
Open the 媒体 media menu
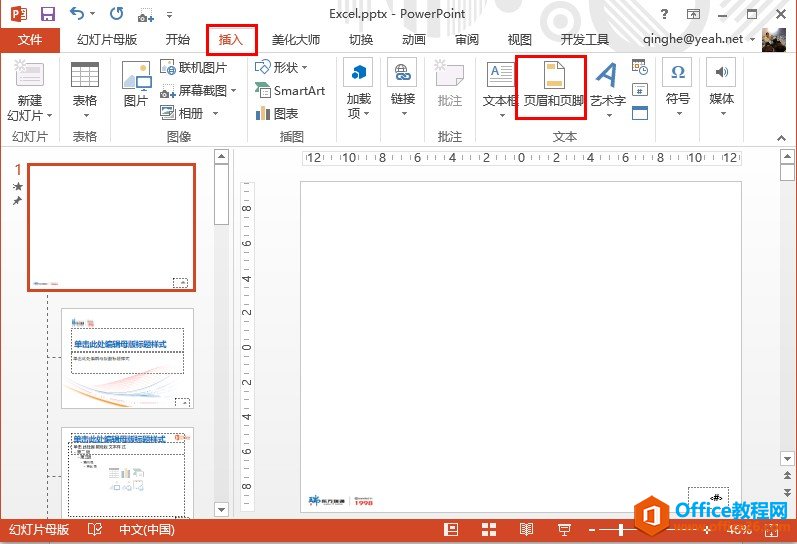721,89
